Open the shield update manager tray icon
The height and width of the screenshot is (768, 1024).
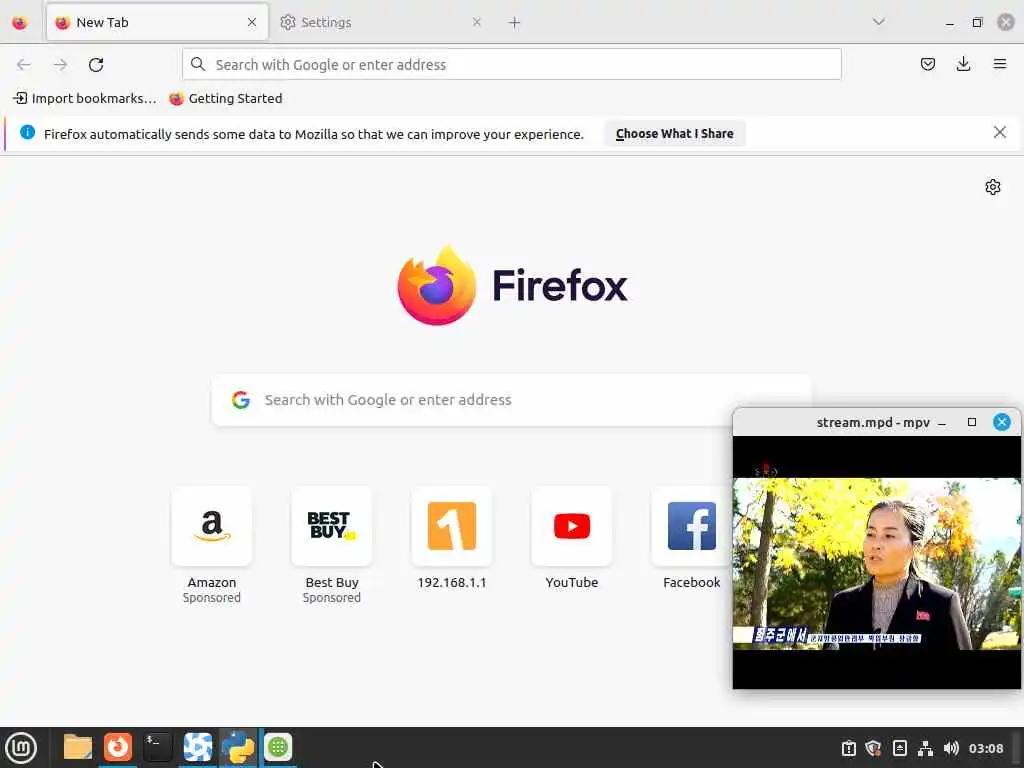(x=873, y=748)
